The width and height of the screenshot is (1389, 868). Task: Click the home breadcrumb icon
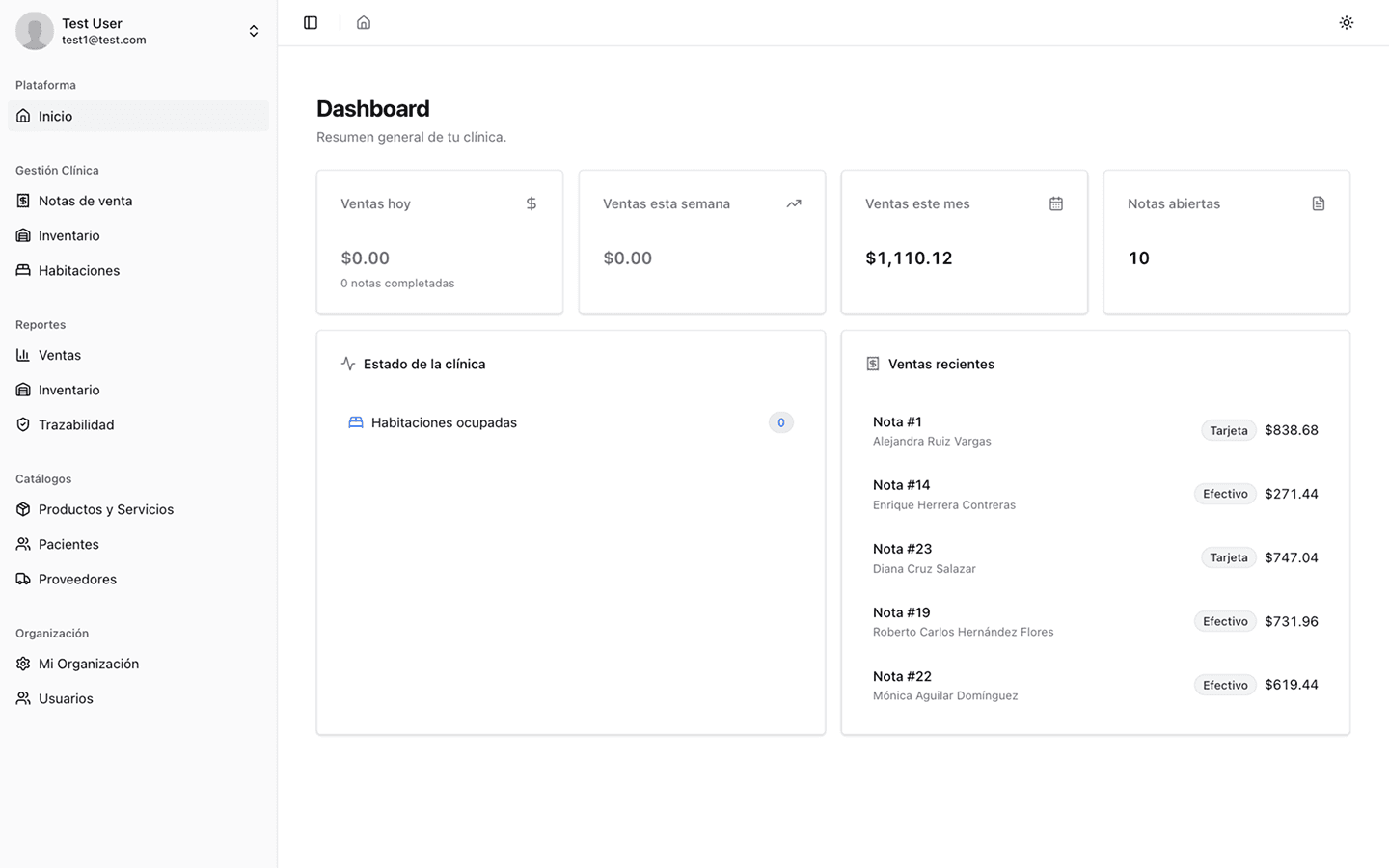[x=364, y=22]
